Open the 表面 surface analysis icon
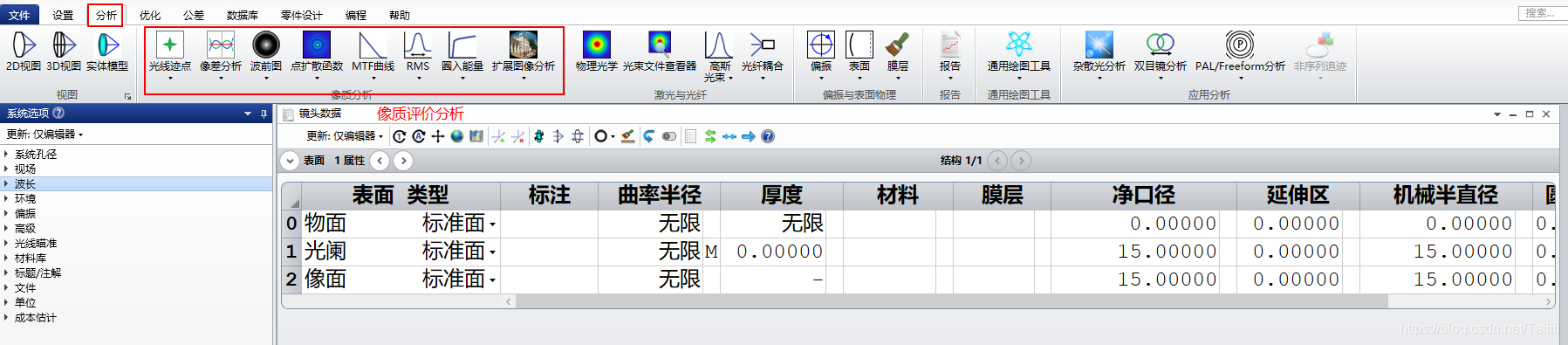 [x=859, y=45]
